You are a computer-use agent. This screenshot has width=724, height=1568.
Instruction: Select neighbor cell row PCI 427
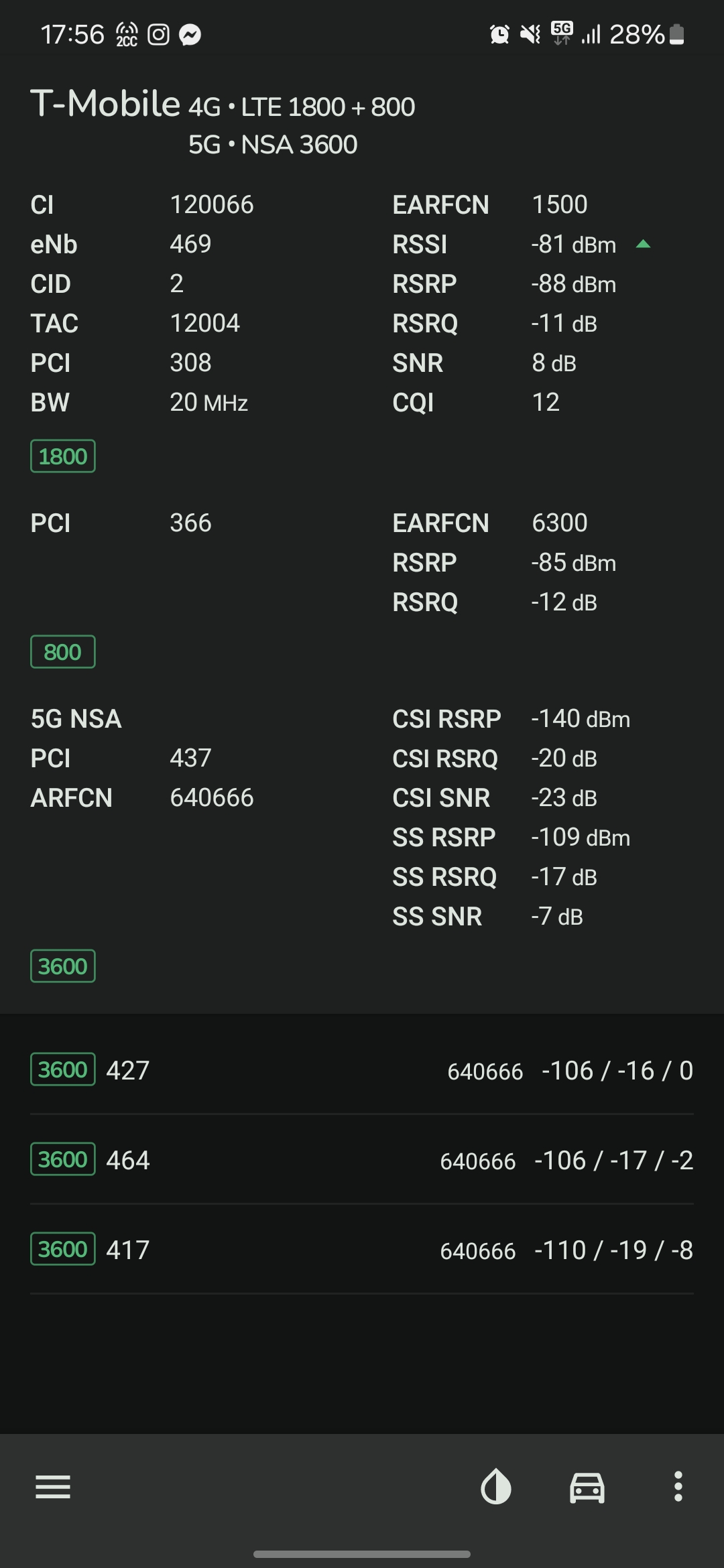point(362,1070)
